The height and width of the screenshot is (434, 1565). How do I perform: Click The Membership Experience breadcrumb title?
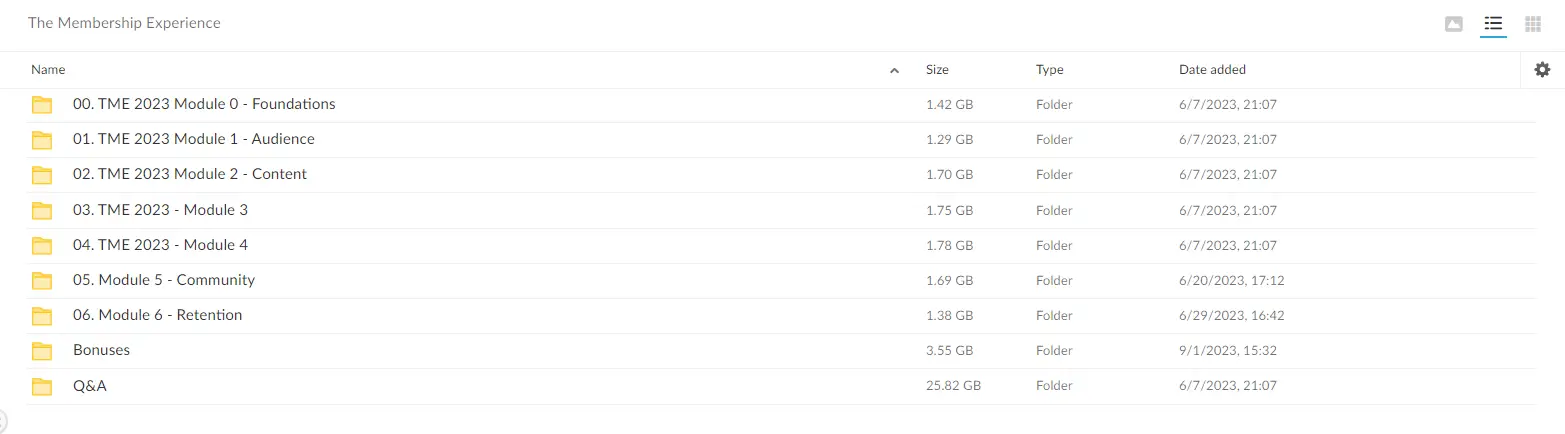pos(124,23)
